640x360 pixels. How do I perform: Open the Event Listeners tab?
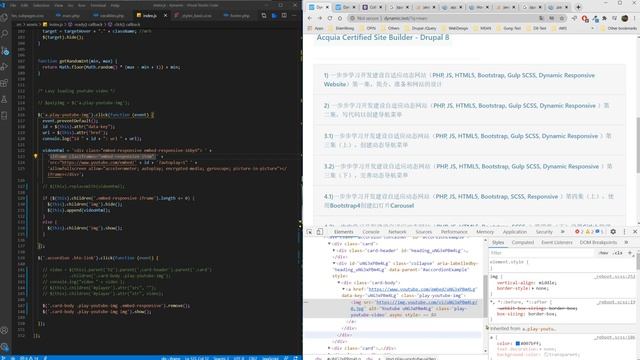click(557, 242)
